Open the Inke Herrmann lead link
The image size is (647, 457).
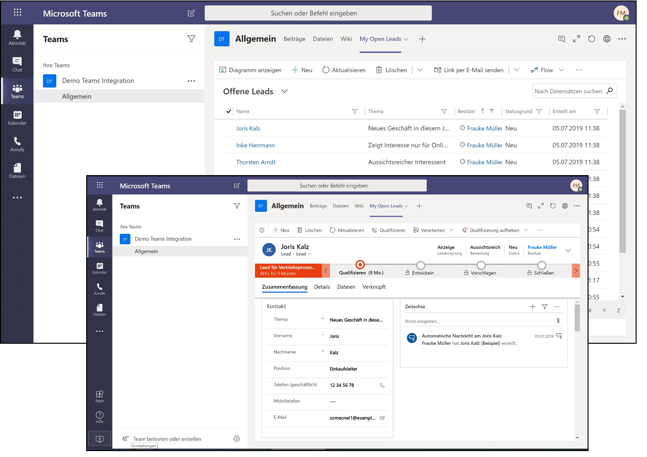tap(255, 145)
